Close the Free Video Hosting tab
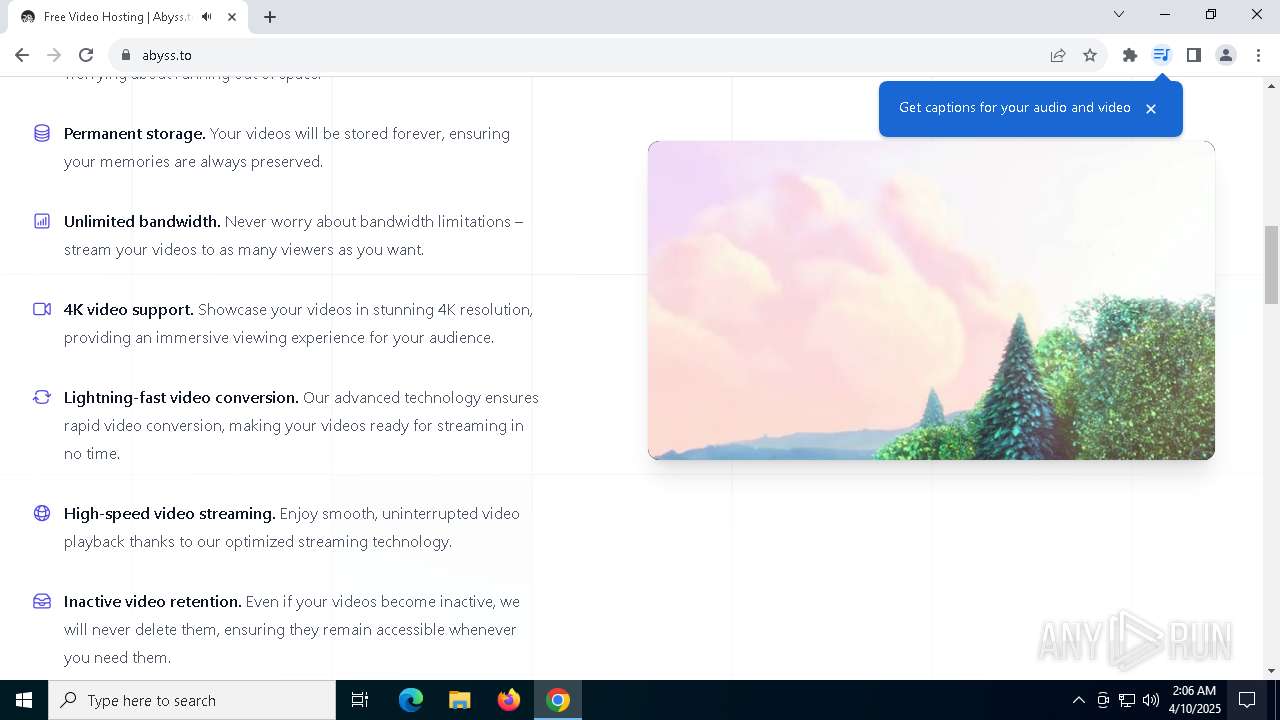 232,17
